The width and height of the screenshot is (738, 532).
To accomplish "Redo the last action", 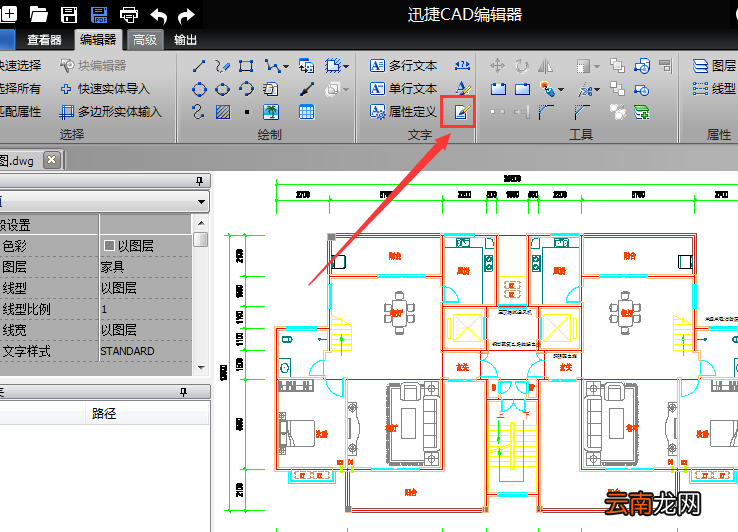I will [186, 16].
